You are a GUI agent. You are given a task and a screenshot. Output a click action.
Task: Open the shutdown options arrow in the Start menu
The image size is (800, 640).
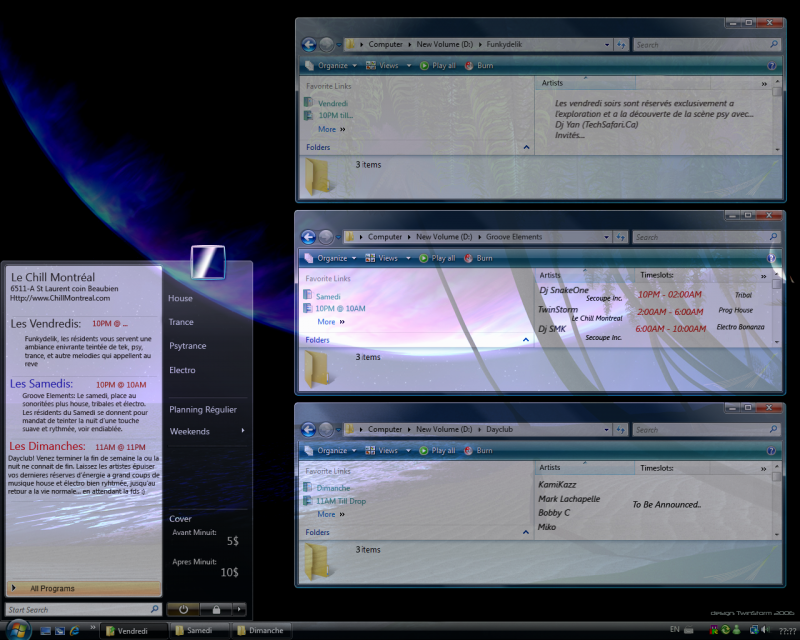[x=239, y=609]
